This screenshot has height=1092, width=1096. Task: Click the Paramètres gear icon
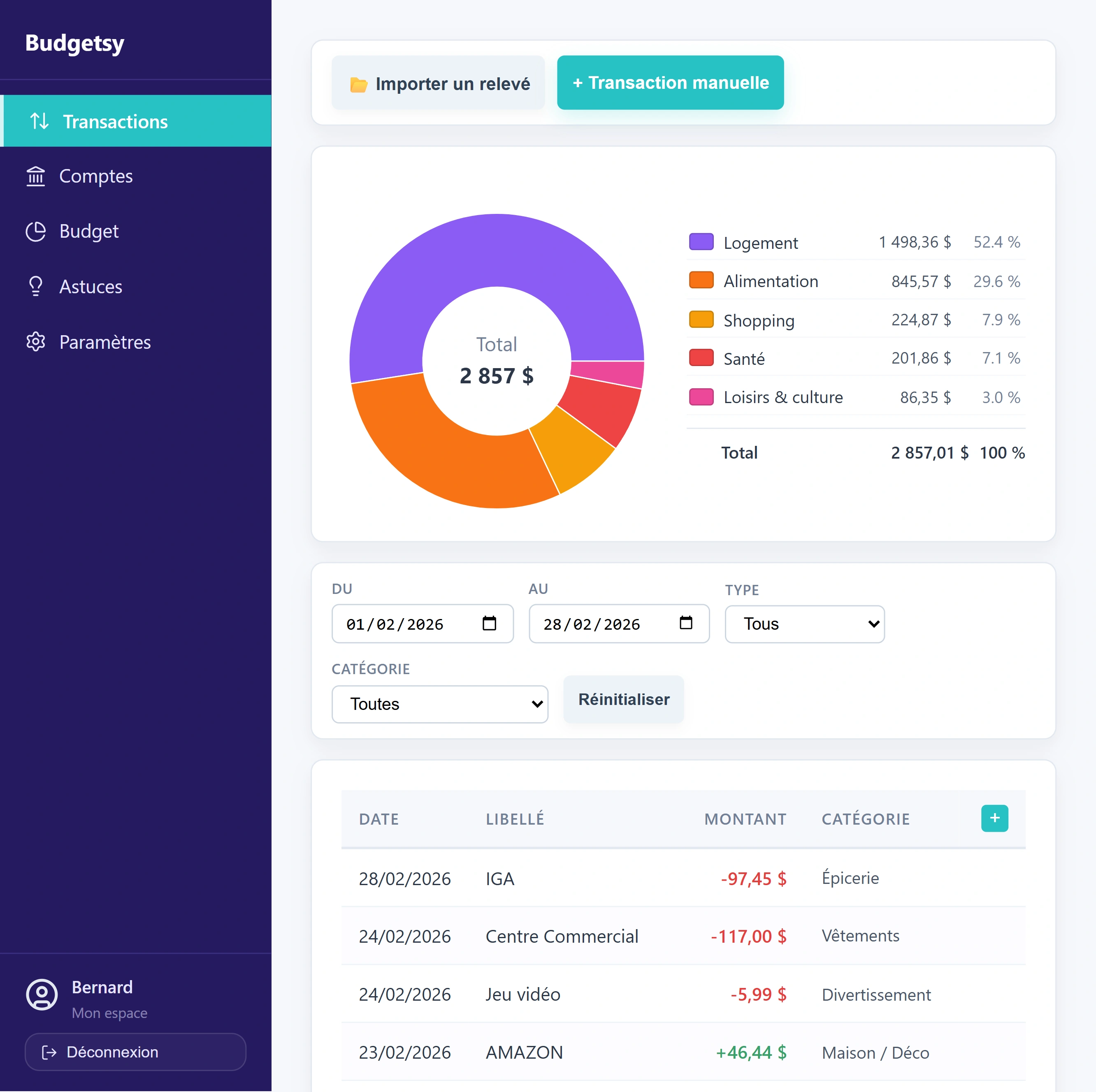(35, 341)
